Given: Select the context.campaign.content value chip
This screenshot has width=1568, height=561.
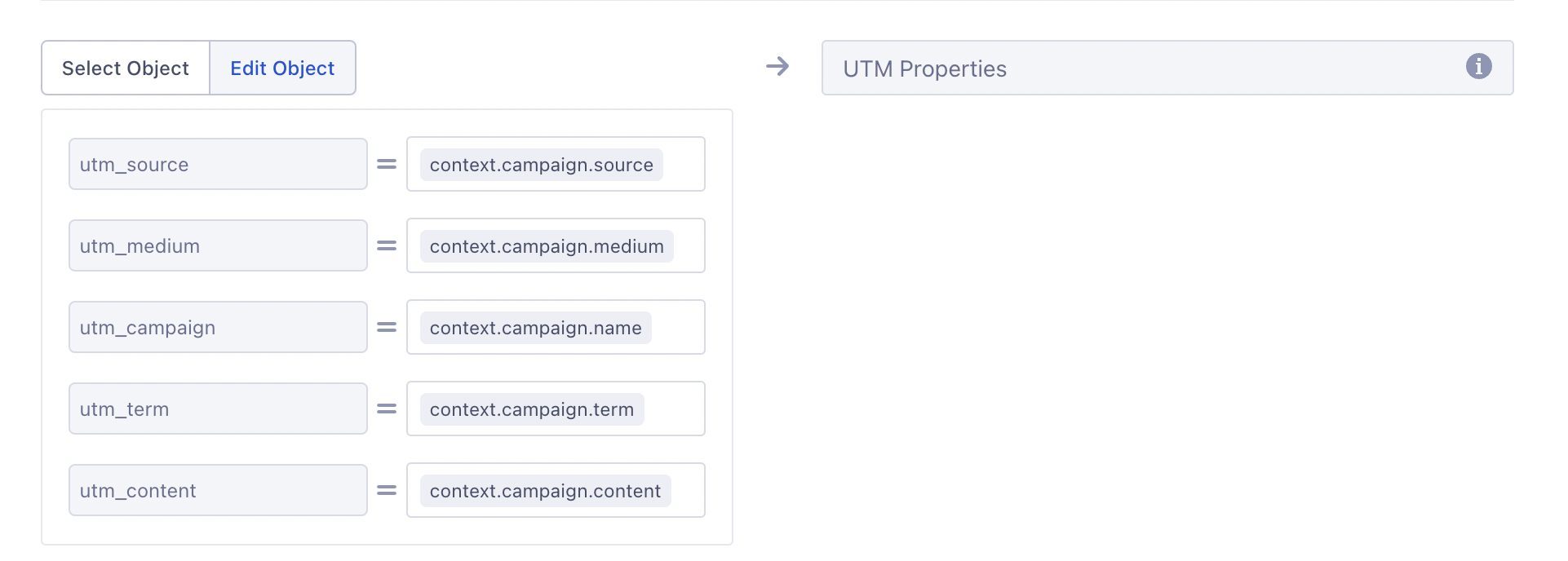Looking at the screenshot, I should (545, 491).
